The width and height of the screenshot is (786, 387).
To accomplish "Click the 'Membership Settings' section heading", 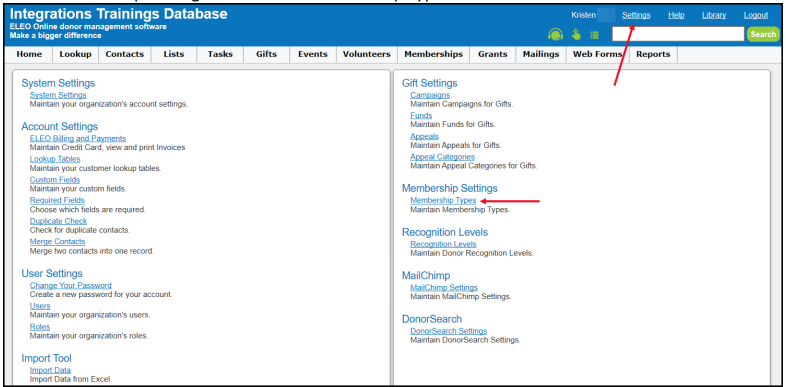I will pyautogui.click(x=450, y=188).
